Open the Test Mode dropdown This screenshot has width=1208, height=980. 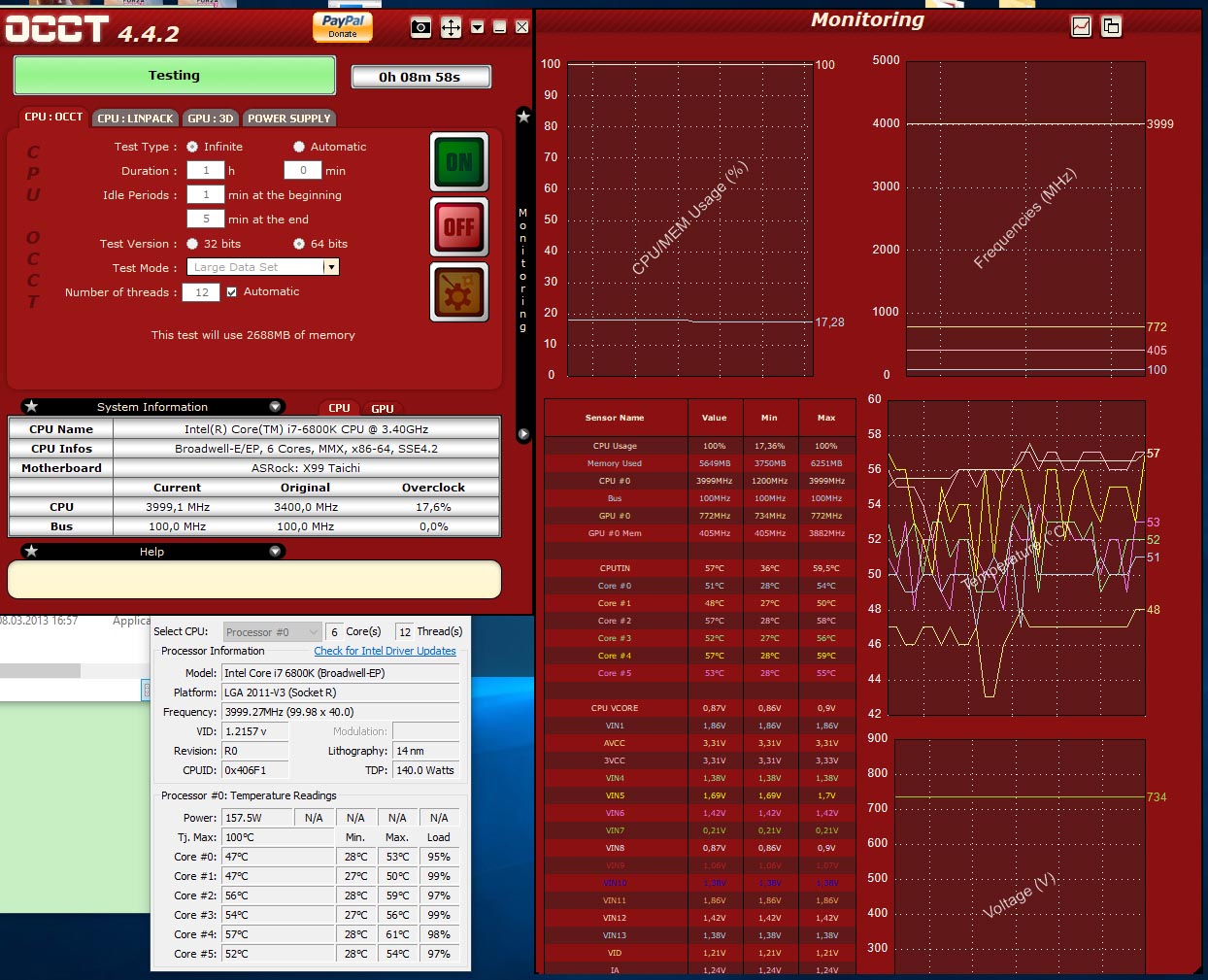click(x=330, y=267)
